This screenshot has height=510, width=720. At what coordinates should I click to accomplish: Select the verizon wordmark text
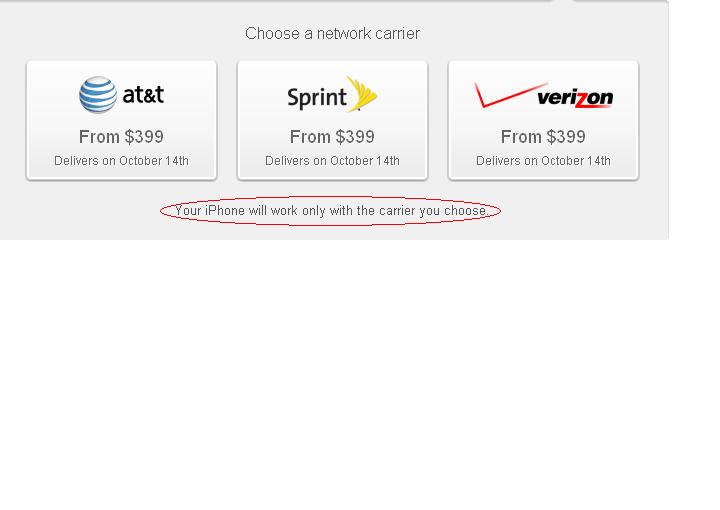point(575,98)
